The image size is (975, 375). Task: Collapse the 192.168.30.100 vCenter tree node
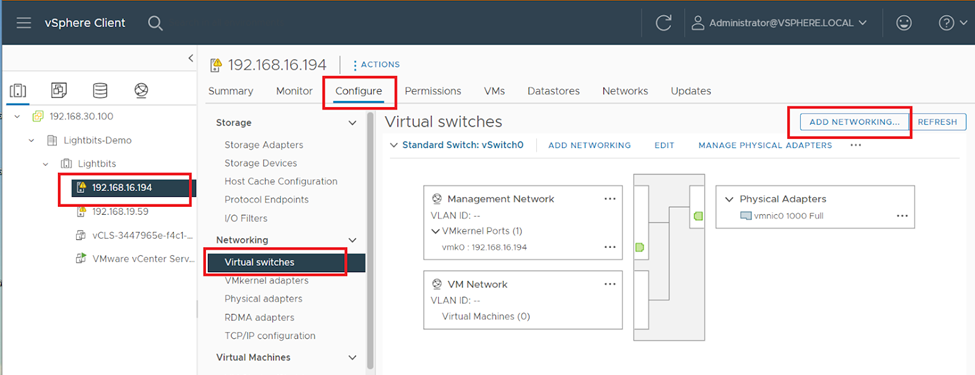(17, 116)
